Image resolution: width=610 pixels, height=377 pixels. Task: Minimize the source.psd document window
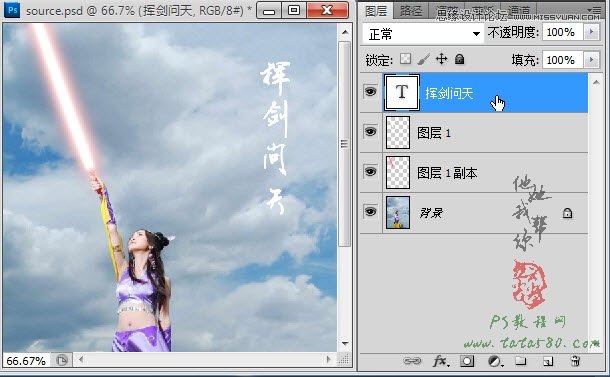[x=269, y=11]
